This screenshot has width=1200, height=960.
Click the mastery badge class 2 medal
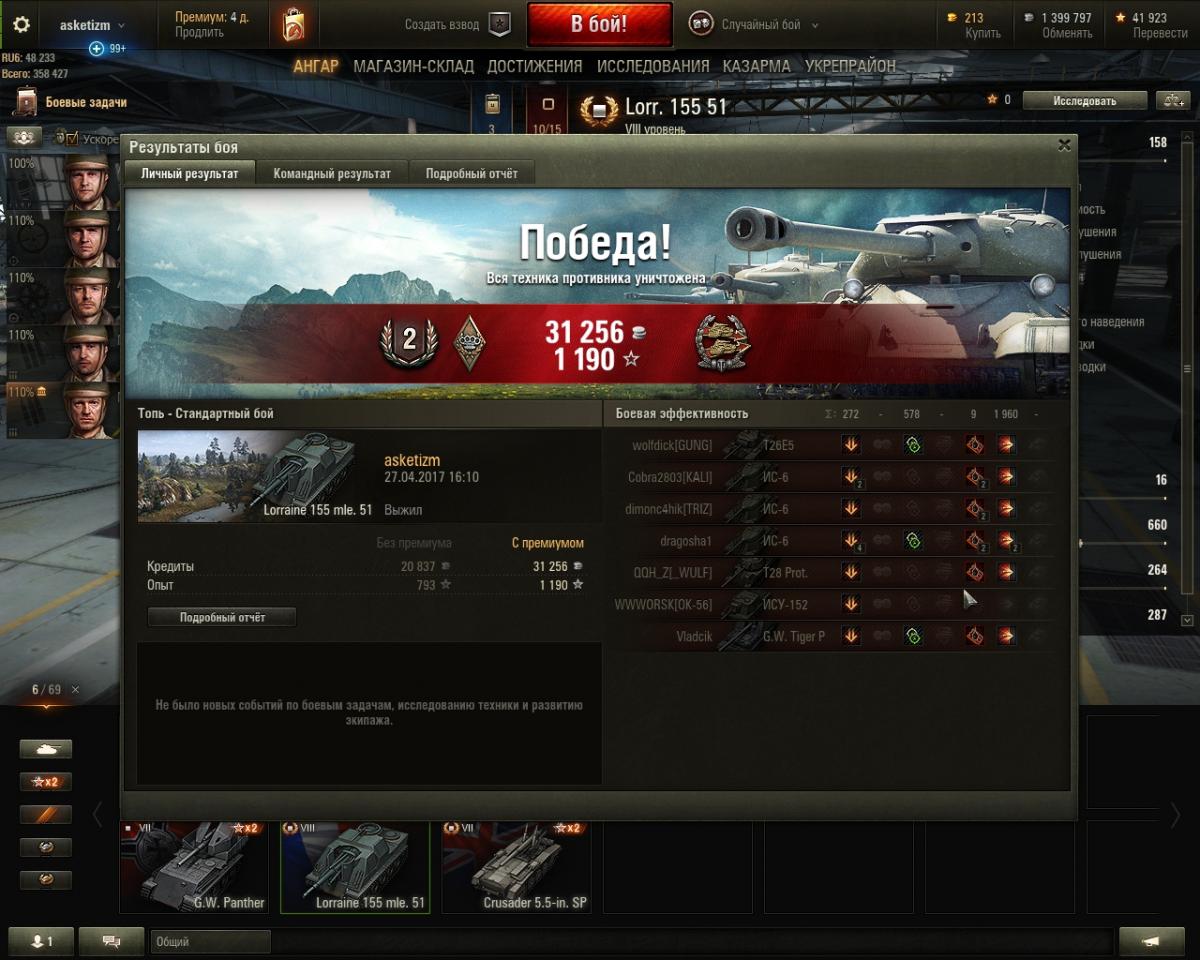click(x=409, y=342)
